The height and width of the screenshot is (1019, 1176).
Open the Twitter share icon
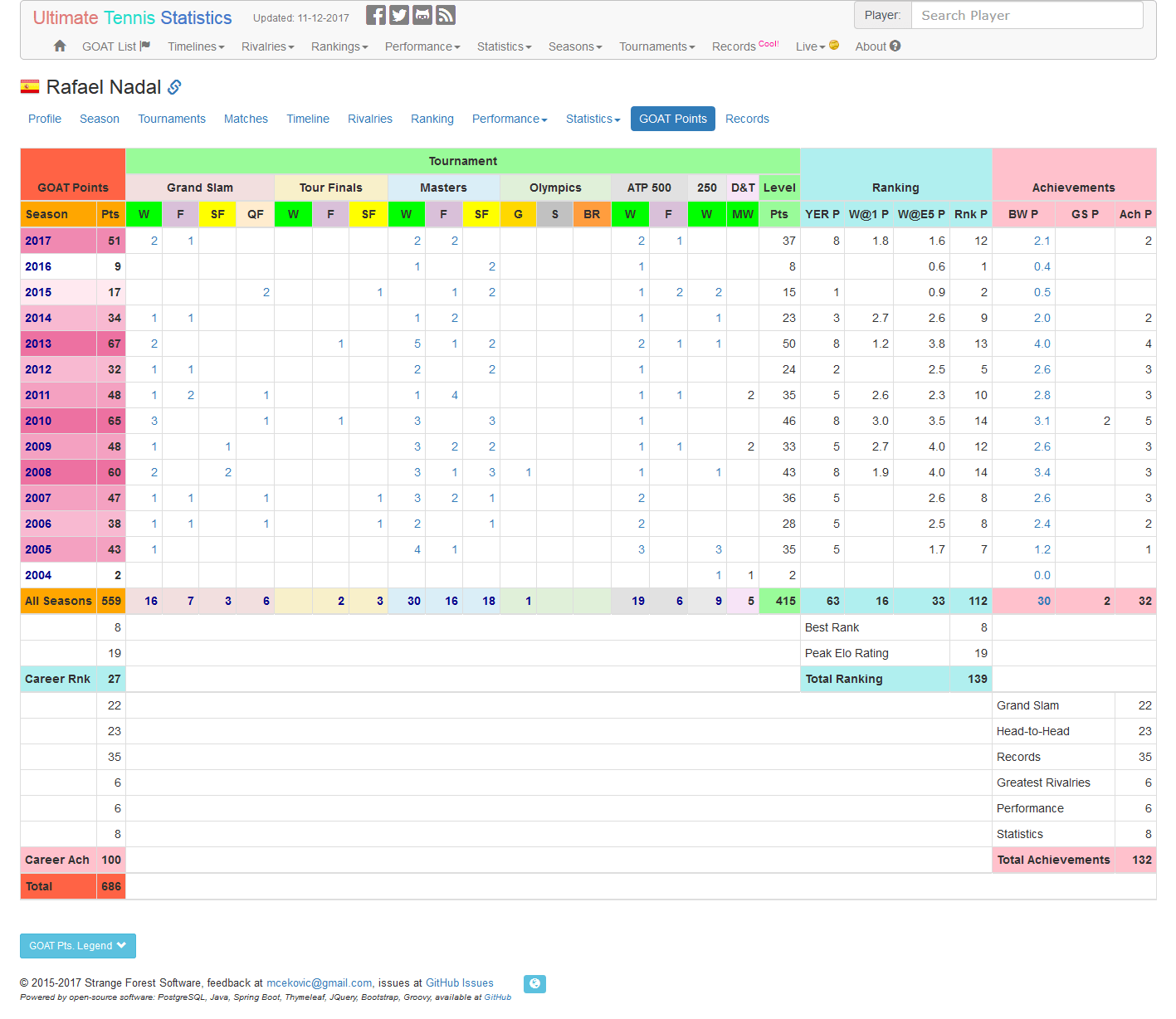coord(398,14)
